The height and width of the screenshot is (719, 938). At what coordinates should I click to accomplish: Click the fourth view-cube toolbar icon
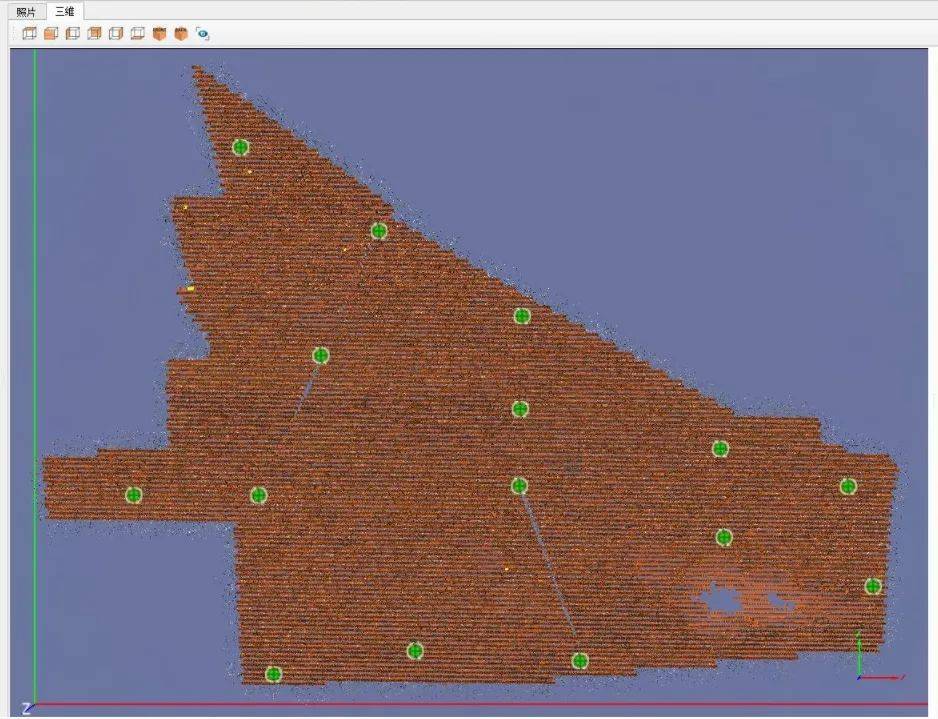[94, 33]
